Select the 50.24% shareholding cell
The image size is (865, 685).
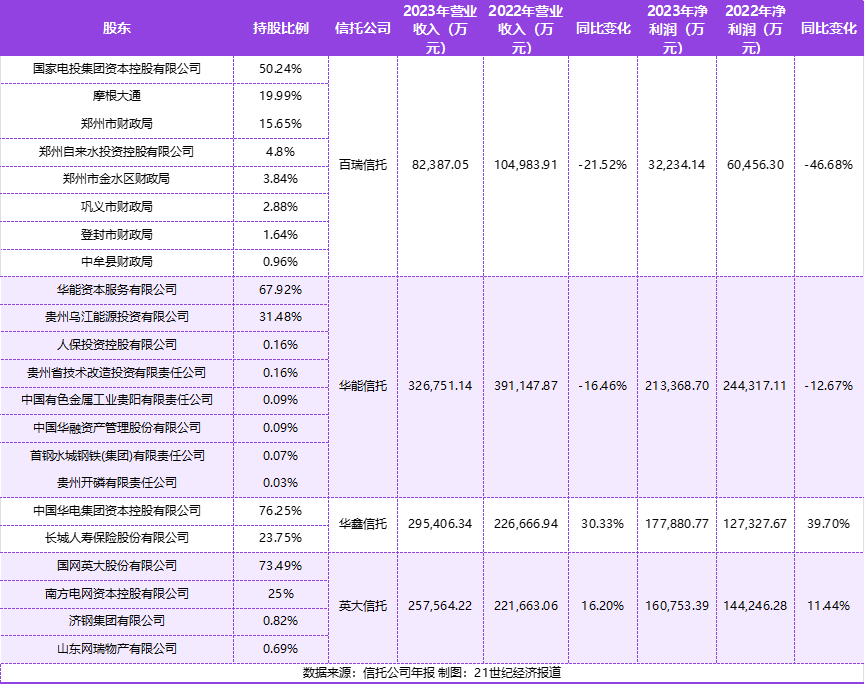[x=280, y=69]
